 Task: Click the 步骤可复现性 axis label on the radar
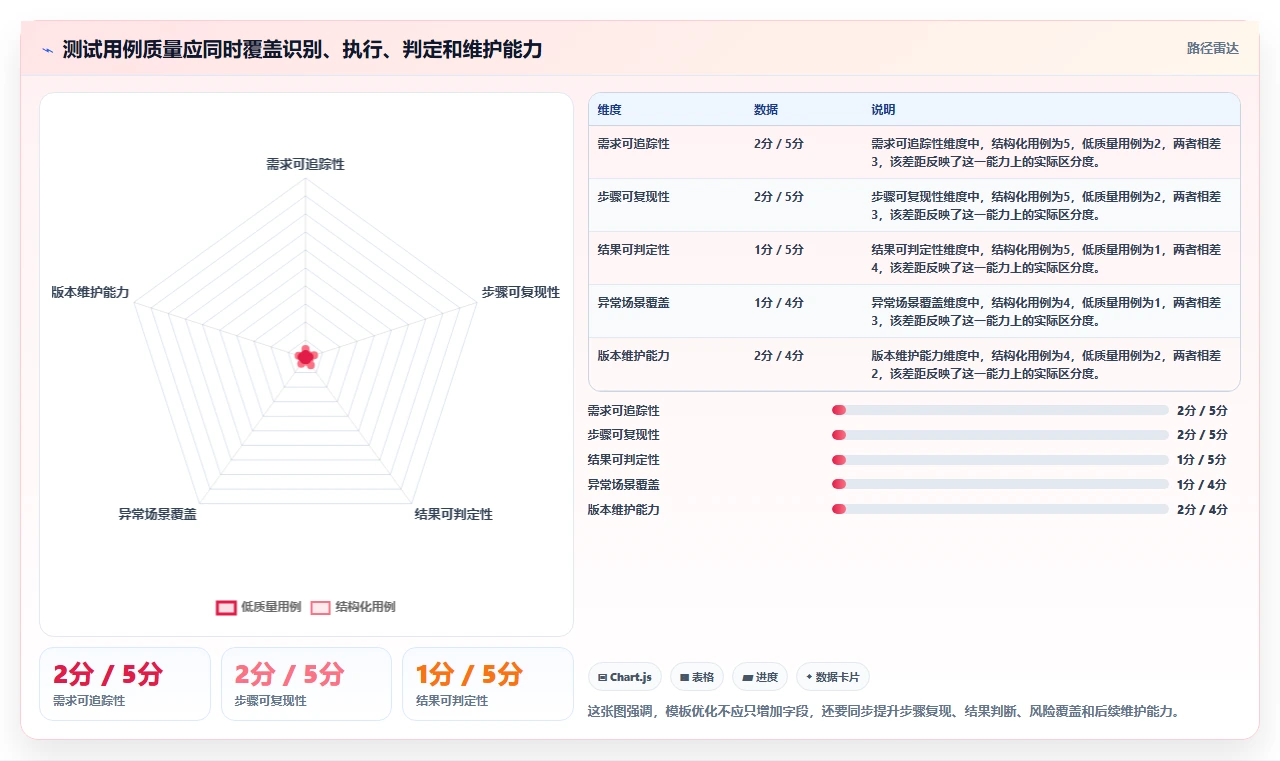(521, 293)
